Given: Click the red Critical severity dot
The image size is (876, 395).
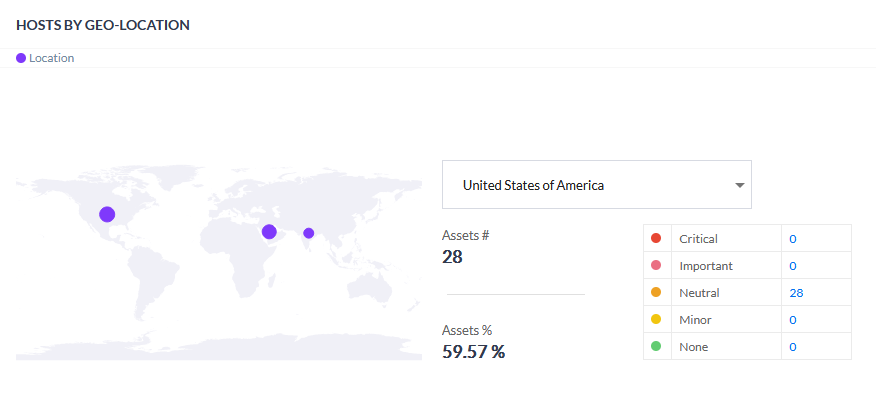Looking at the screenshot, I should [x=656, y=239].
